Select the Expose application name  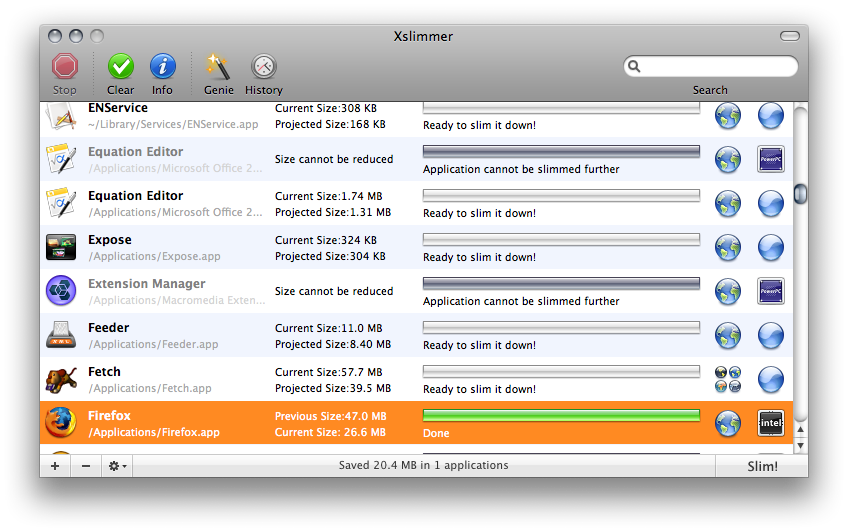tap(110, 240)
